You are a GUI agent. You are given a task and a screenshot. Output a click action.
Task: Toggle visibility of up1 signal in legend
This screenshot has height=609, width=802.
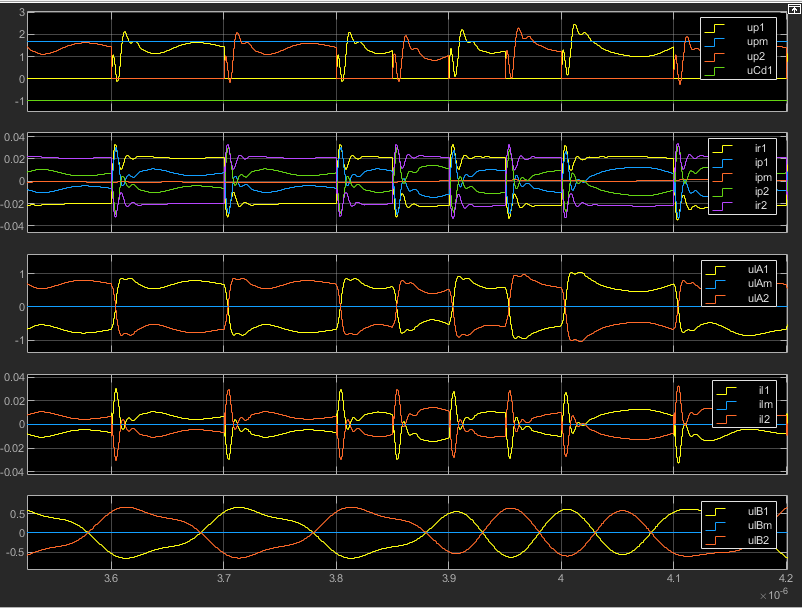755,28
